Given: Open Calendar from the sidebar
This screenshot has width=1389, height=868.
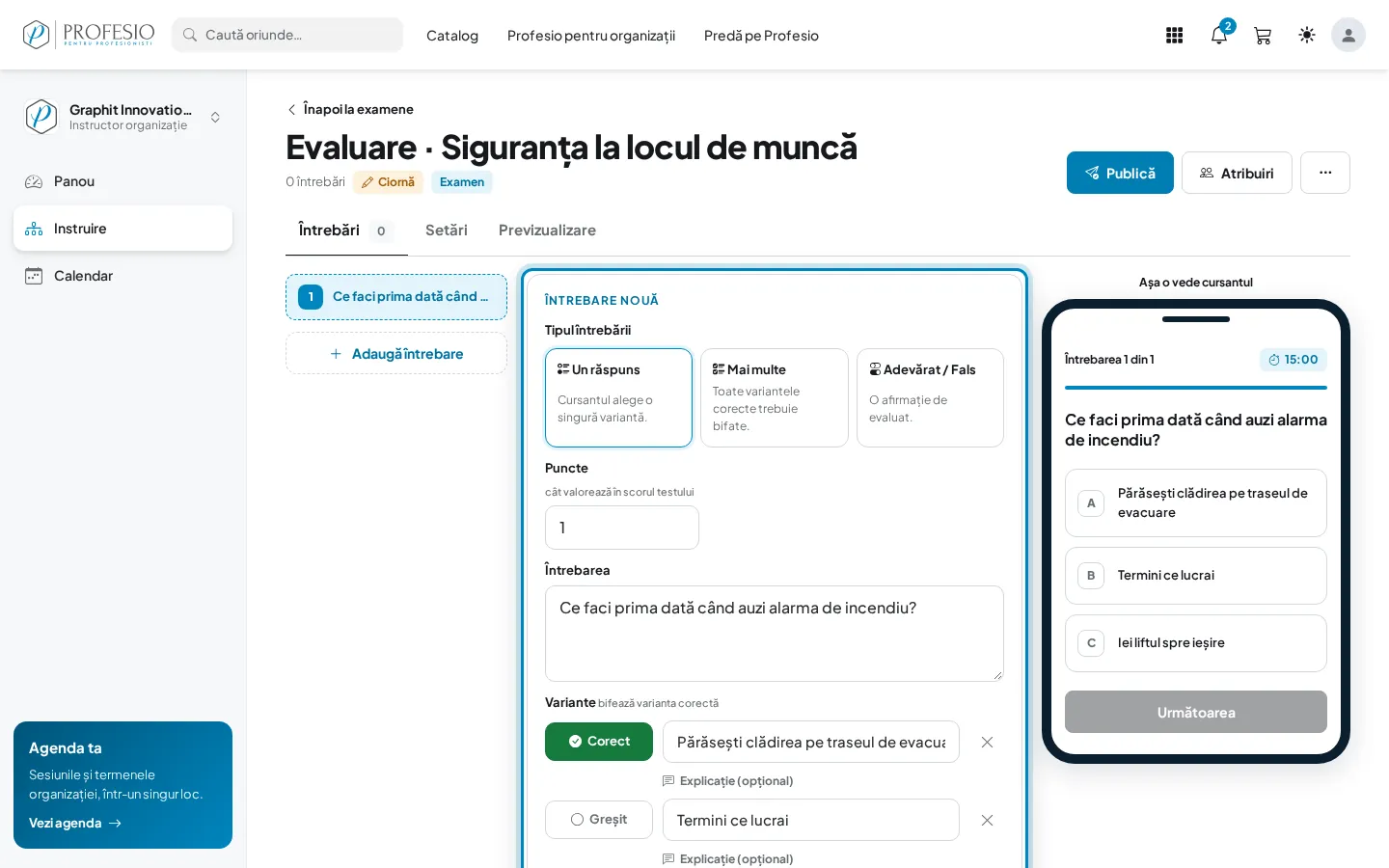Looking at the screenshot, I should [x=123, y=276].
